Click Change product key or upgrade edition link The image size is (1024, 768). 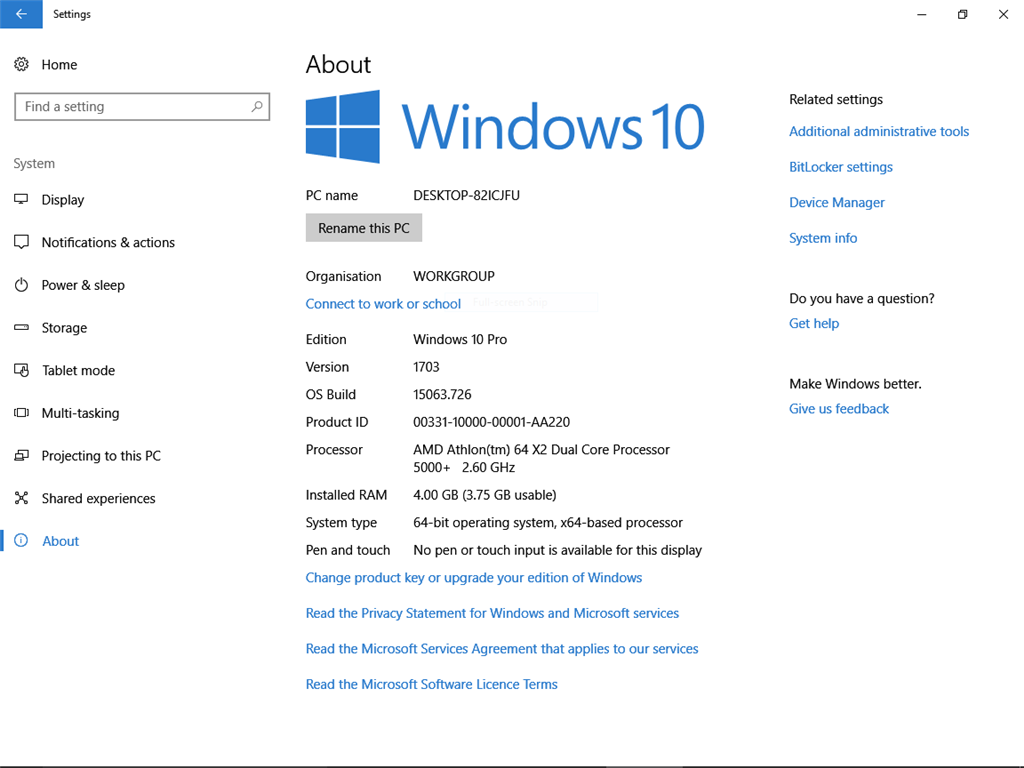point(473,578)
